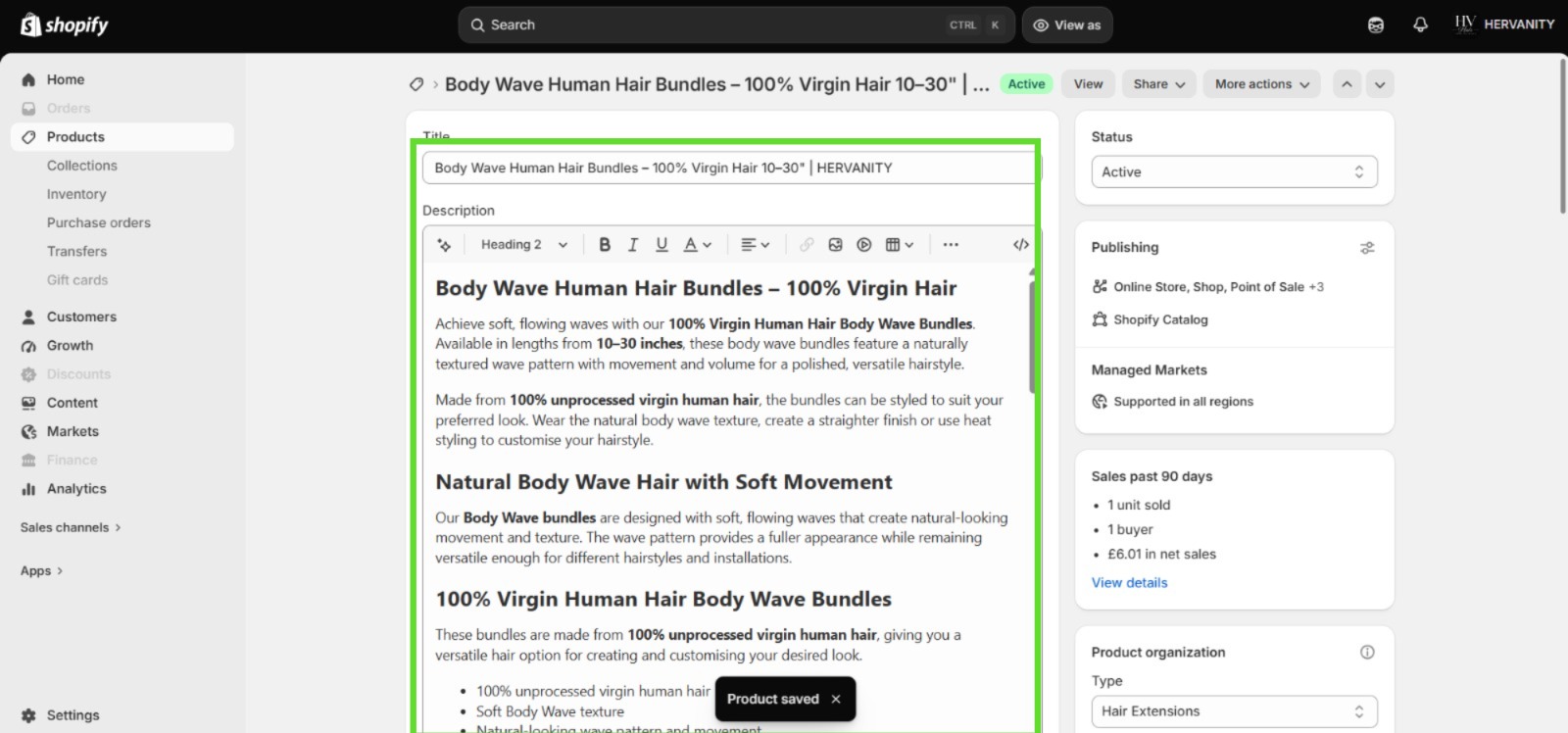Open the Sidekick assistant icon

coord(1376,24)
